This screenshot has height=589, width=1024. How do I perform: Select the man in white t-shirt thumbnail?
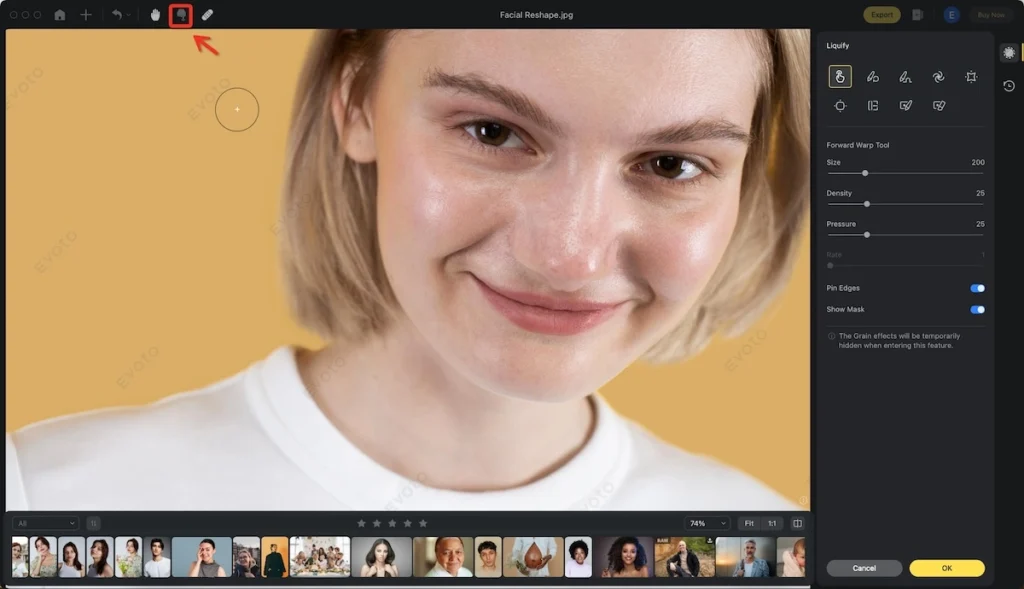157,557
